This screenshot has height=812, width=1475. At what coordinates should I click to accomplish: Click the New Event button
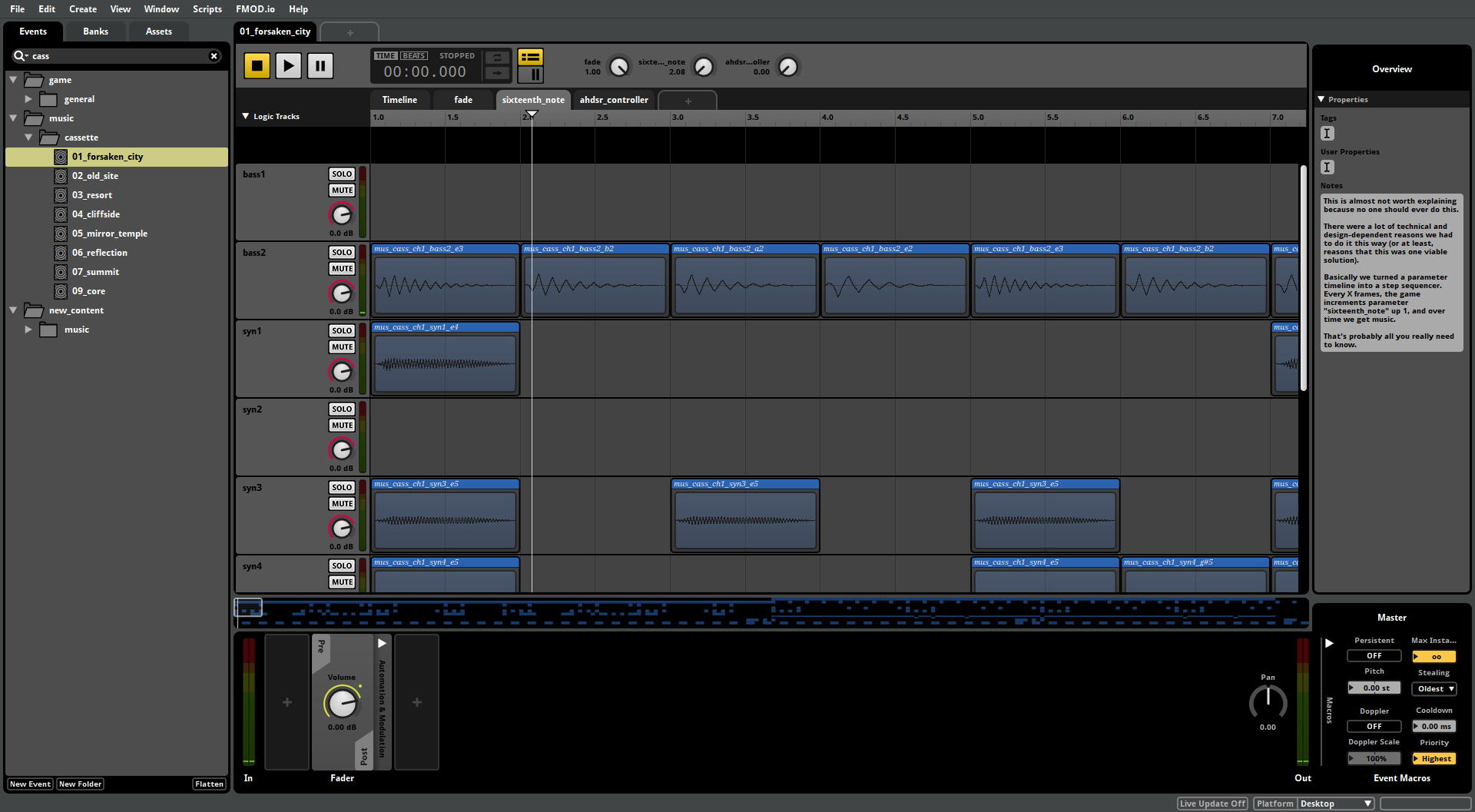30,784
